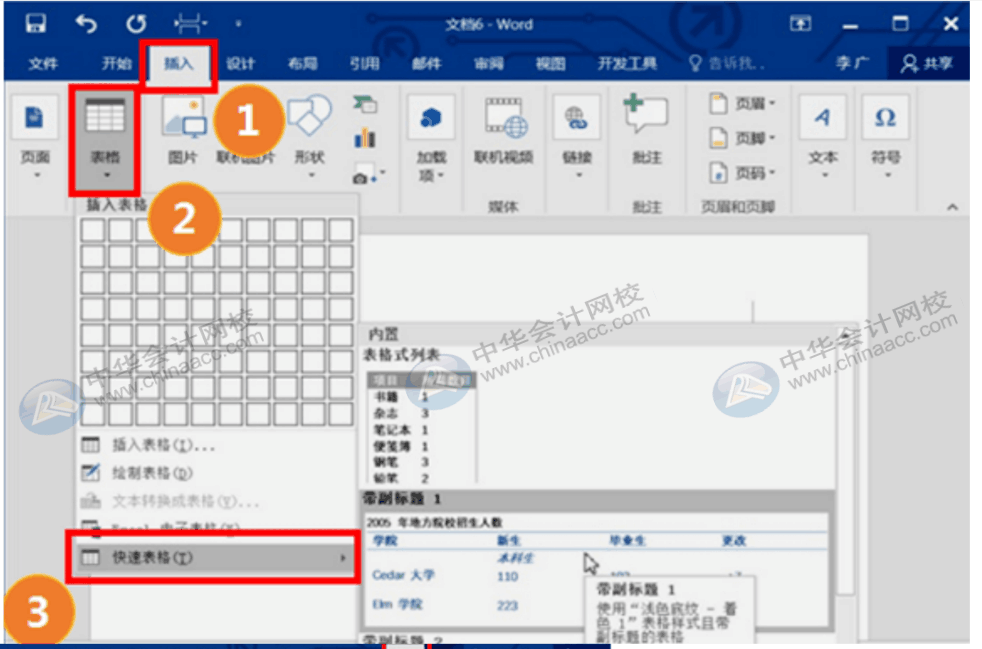Open the screenshot camera dropdown
Image resolution: width=982 pixels, height=649 pixels.
tap(368, 175)
